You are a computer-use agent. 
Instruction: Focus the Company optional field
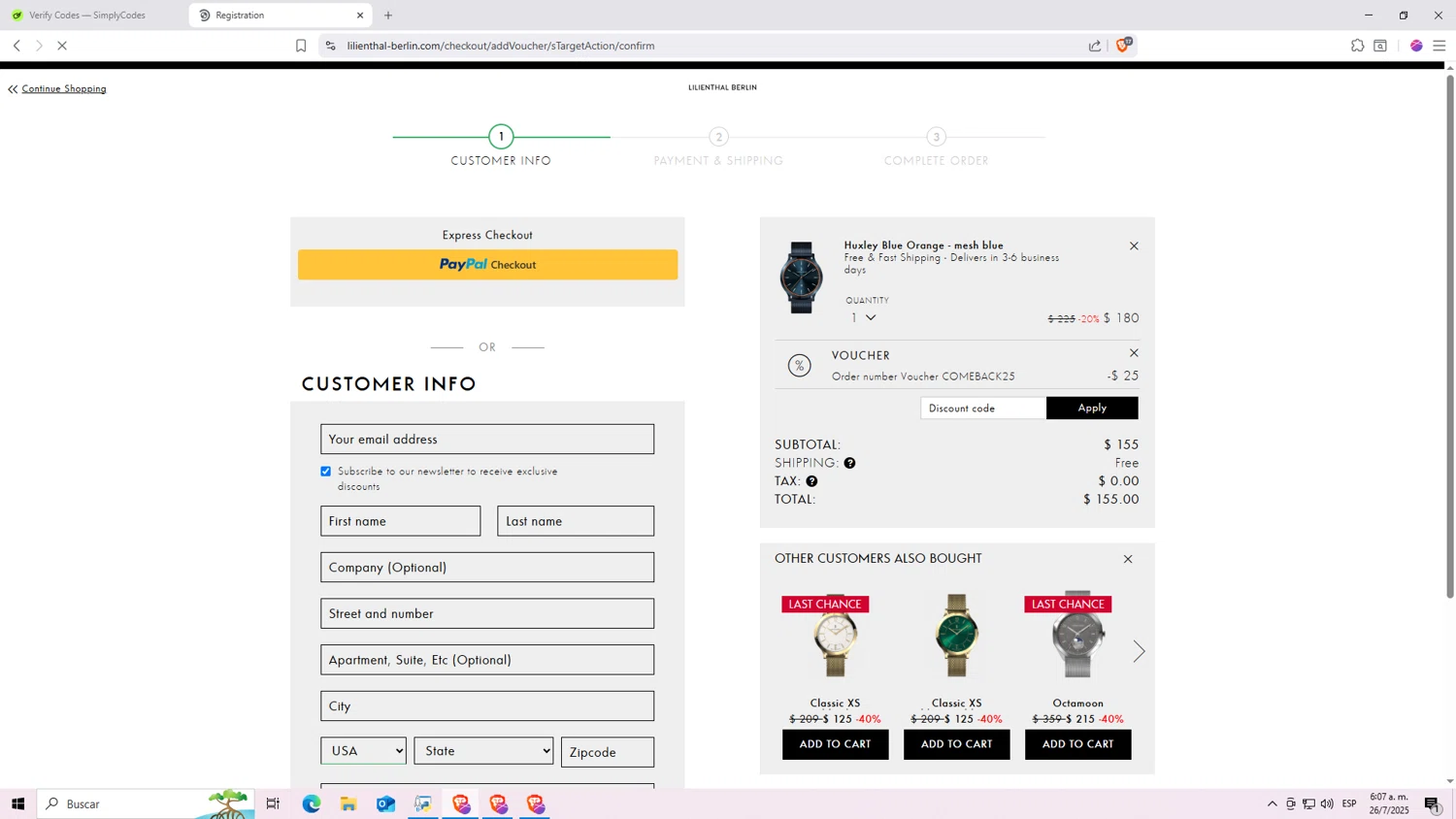(x=487, y=568)
